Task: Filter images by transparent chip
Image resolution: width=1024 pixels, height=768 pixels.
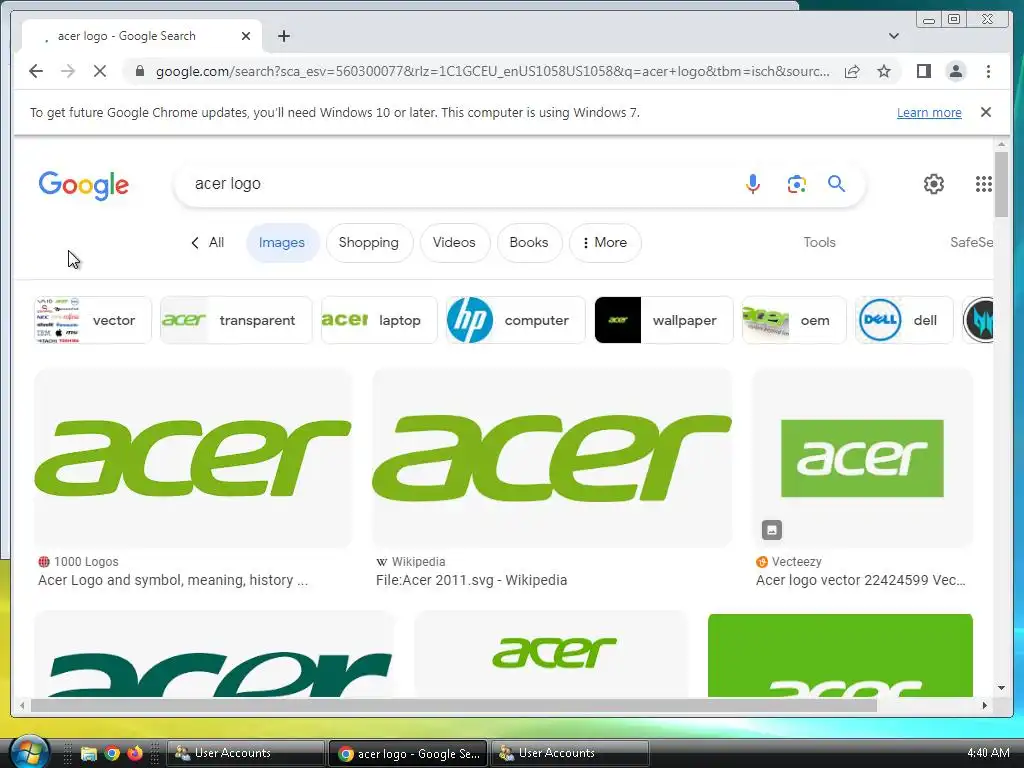Action: click(x=236, y=320)
